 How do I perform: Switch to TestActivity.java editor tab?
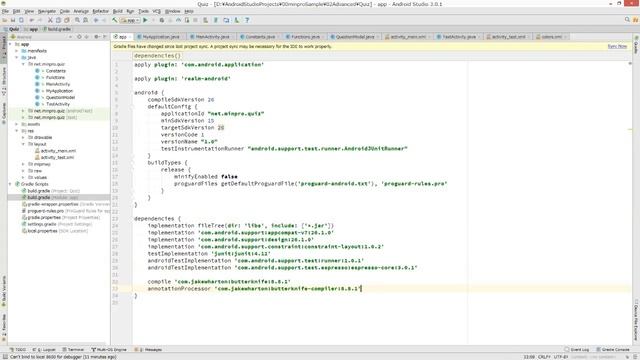(x=458, y=37)
